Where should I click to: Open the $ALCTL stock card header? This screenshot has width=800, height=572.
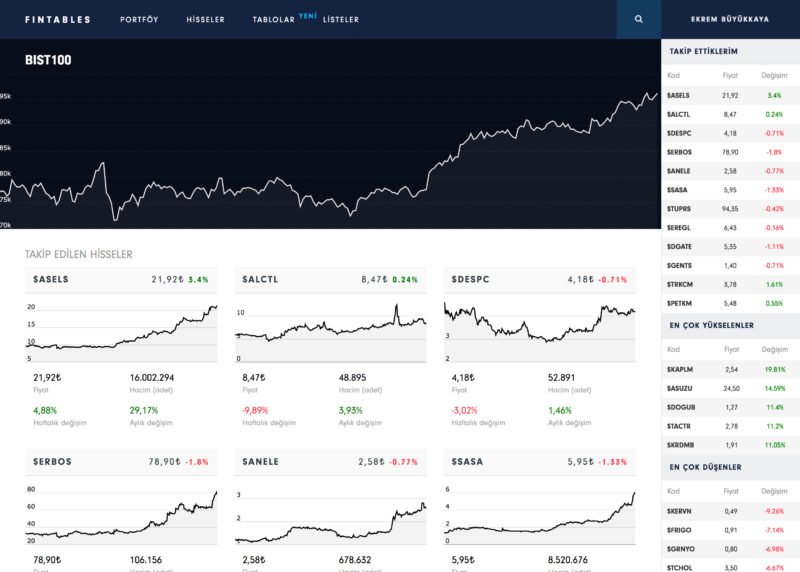tap(261, 279)
